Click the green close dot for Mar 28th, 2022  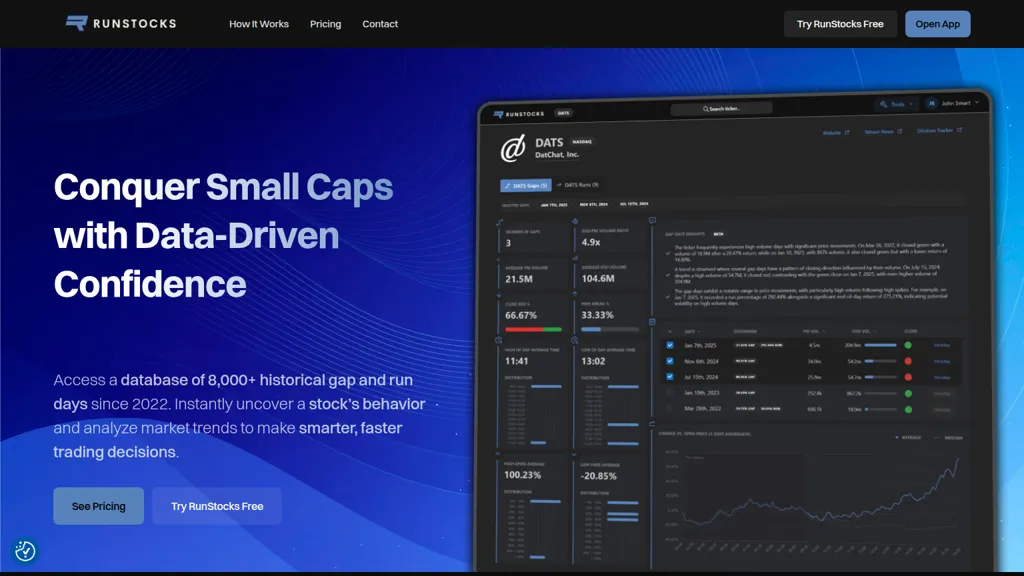(x=908, y=409)
